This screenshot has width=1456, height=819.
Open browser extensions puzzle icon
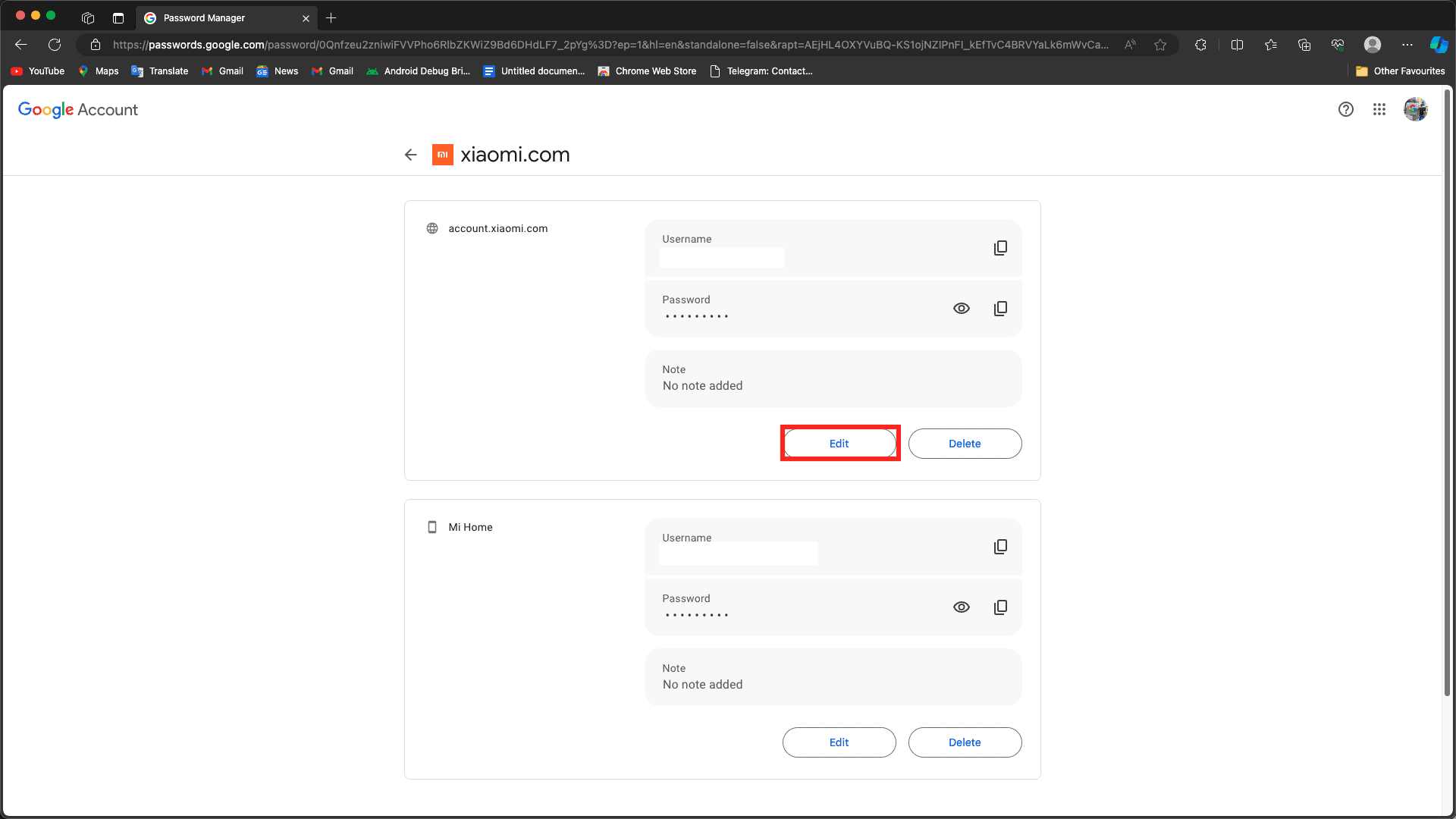tap(1200, 45)
